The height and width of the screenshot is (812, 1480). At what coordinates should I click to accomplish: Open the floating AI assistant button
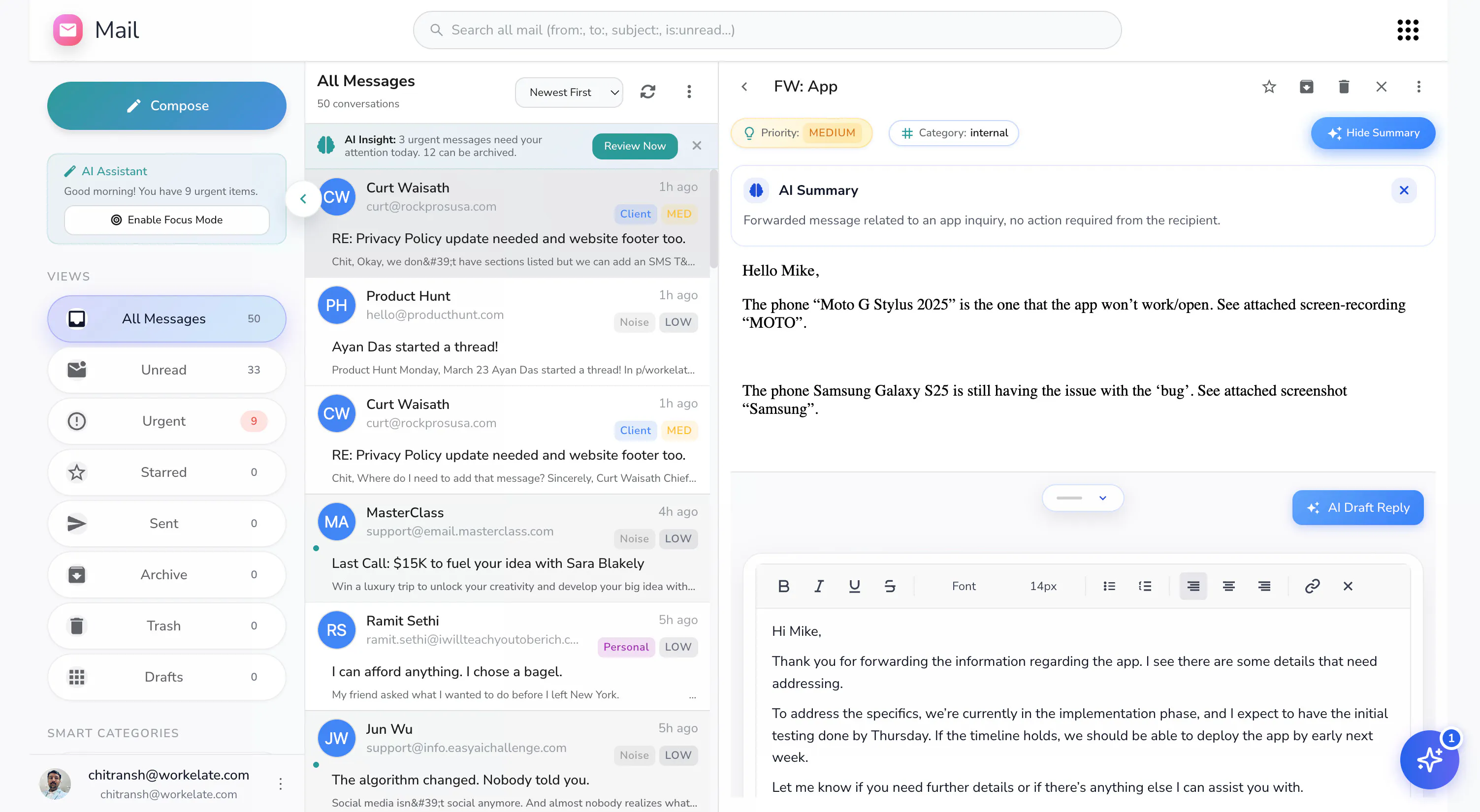click(1429, 760)
